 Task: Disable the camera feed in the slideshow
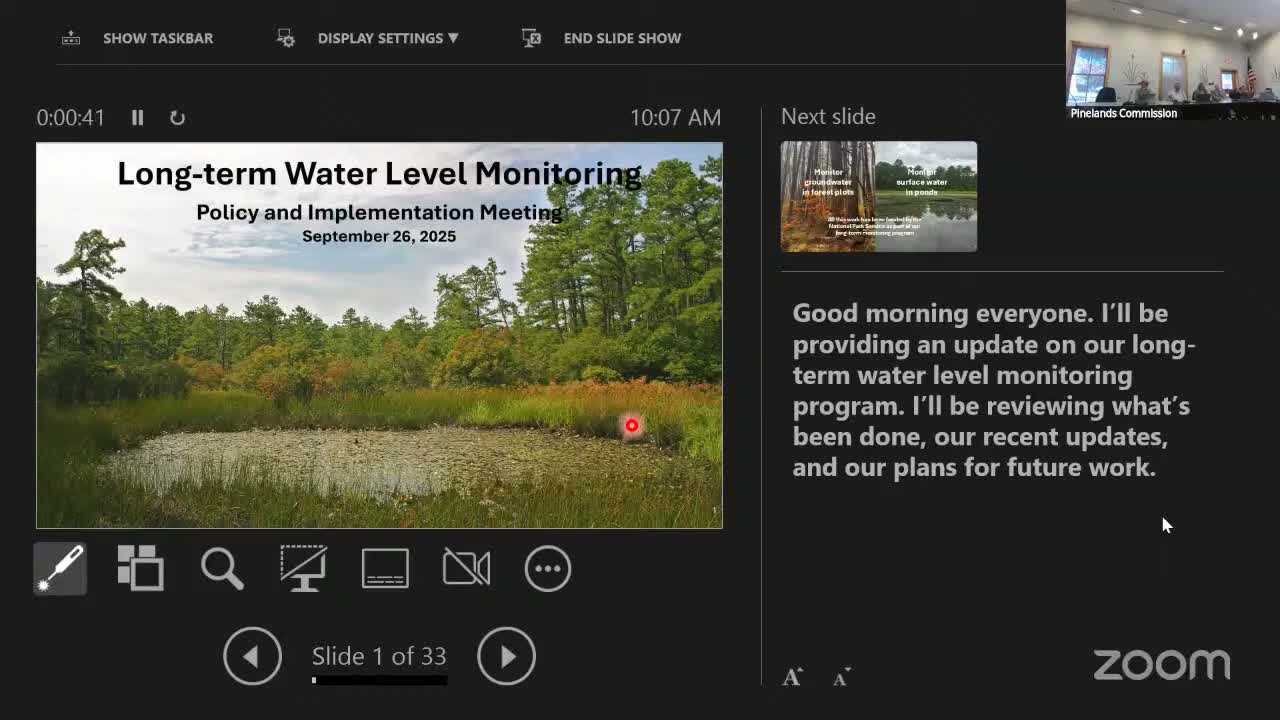466,568
